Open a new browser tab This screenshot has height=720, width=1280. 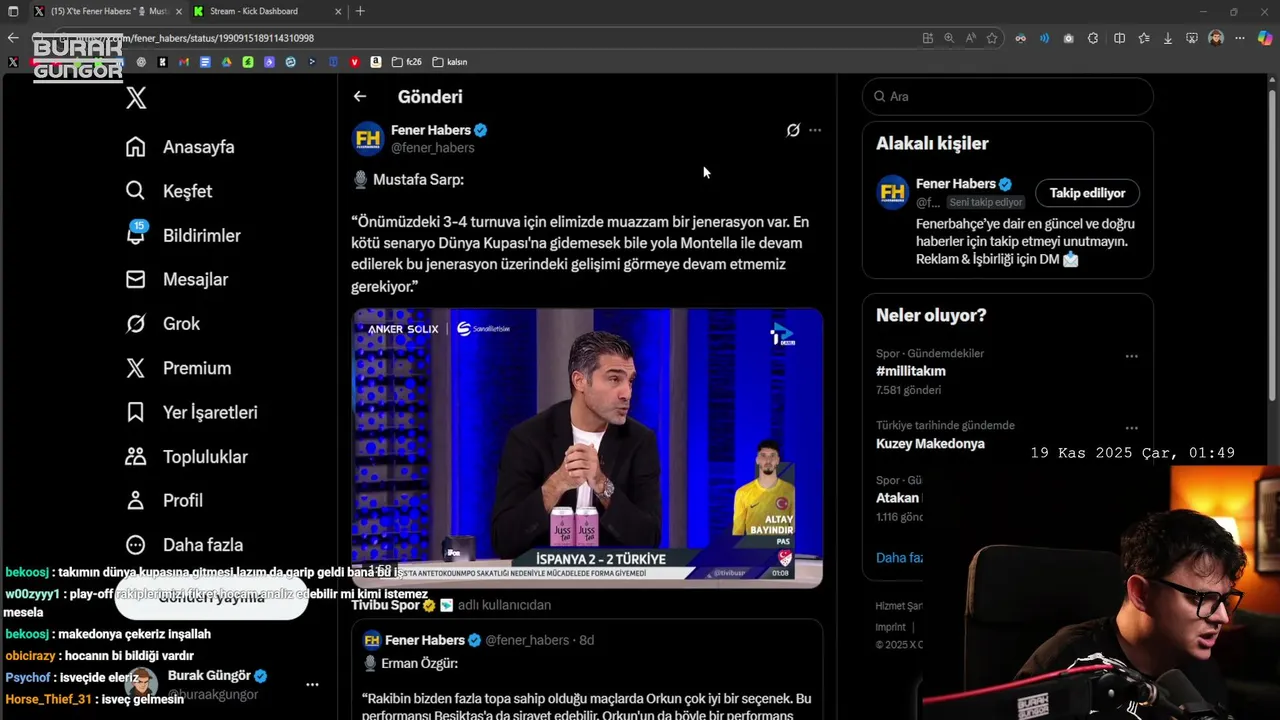[x=360, y=11]
